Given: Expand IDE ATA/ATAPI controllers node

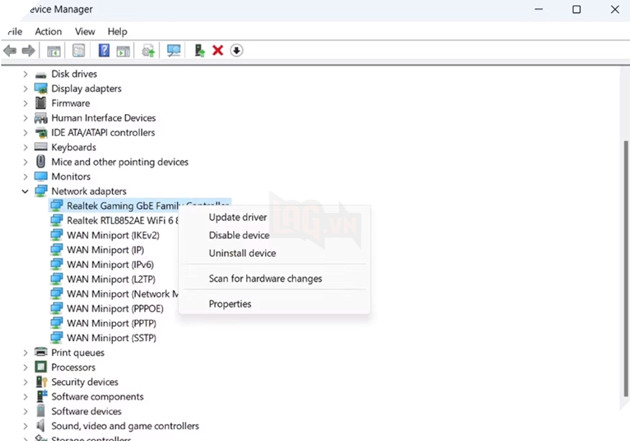Looking at the screenshot, I should pos(25,133).
